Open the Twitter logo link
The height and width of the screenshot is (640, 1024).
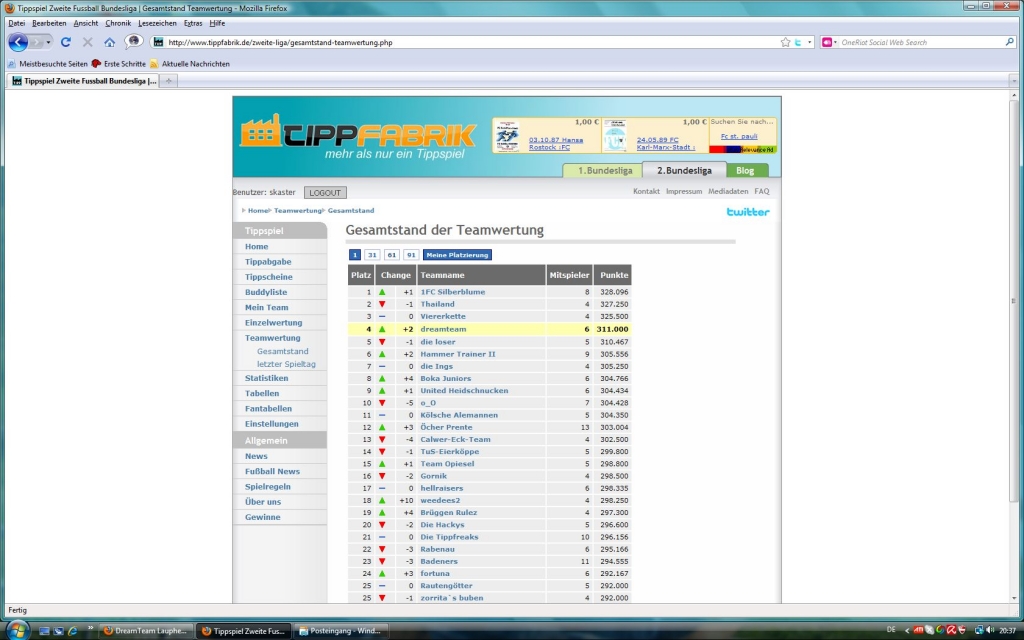coord(747,212)
